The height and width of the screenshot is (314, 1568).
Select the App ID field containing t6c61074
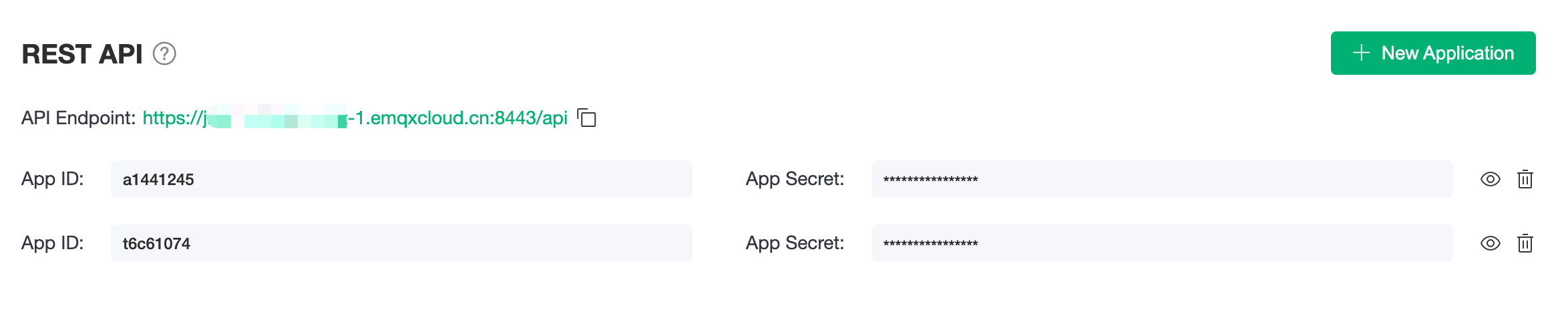coord(401,243)
